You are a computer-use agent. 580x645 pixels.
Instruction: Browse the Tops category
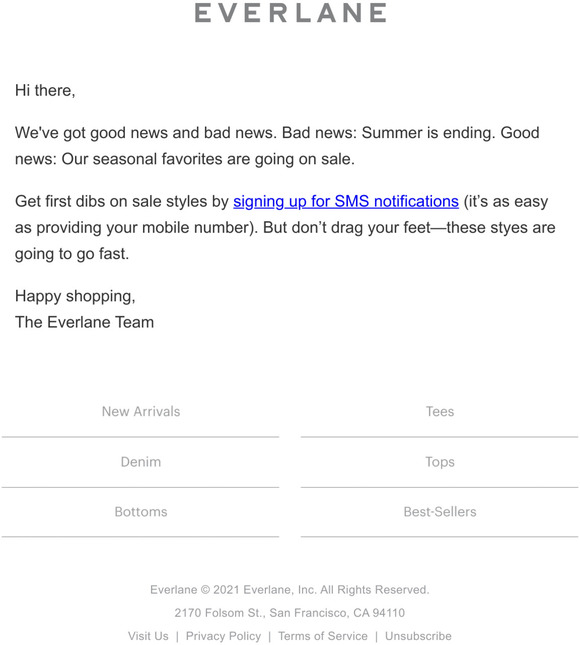pyautogui.click(x=440, y=462)
